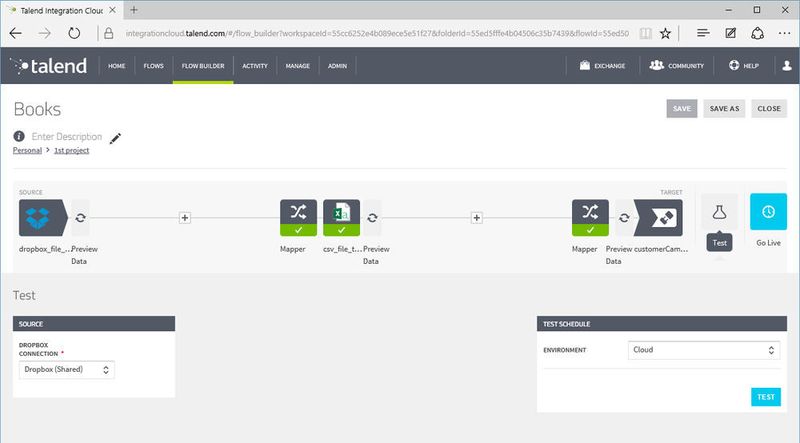This screenshot has width=800, height=443.
Task: Open Manage tab
Action: [x=298, y=66]
